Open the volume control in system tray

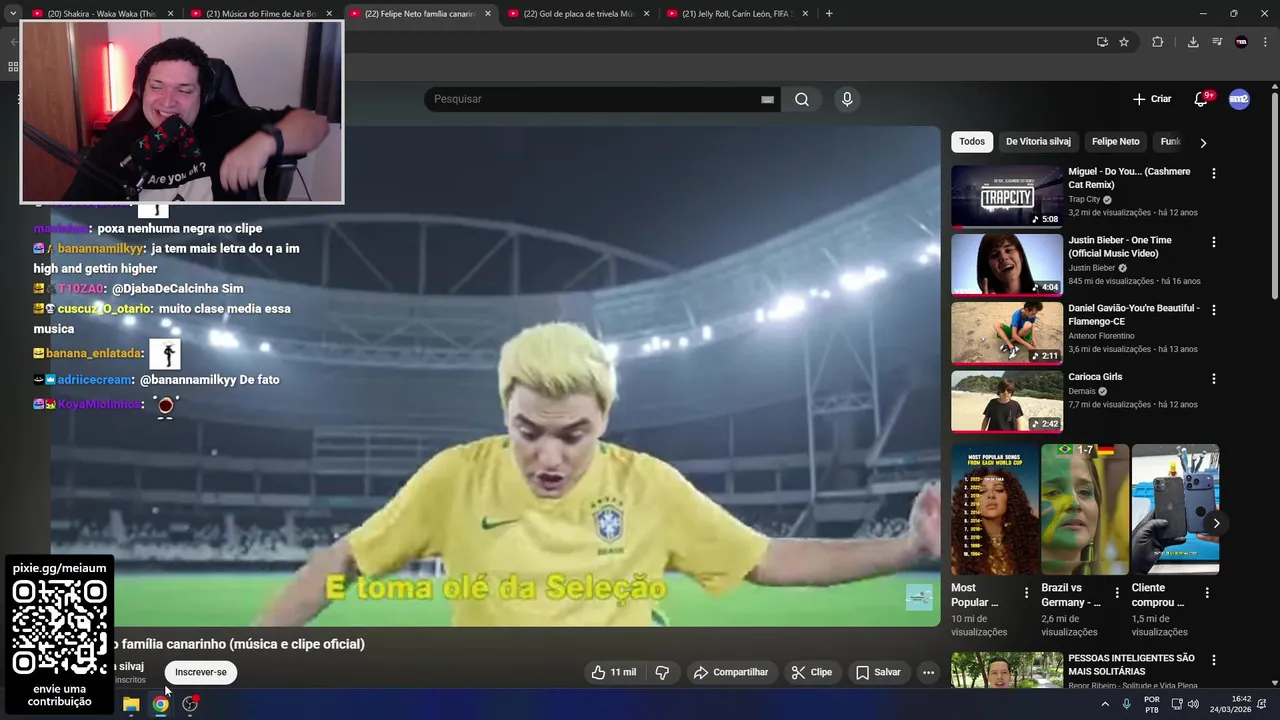pos(1193,704)
